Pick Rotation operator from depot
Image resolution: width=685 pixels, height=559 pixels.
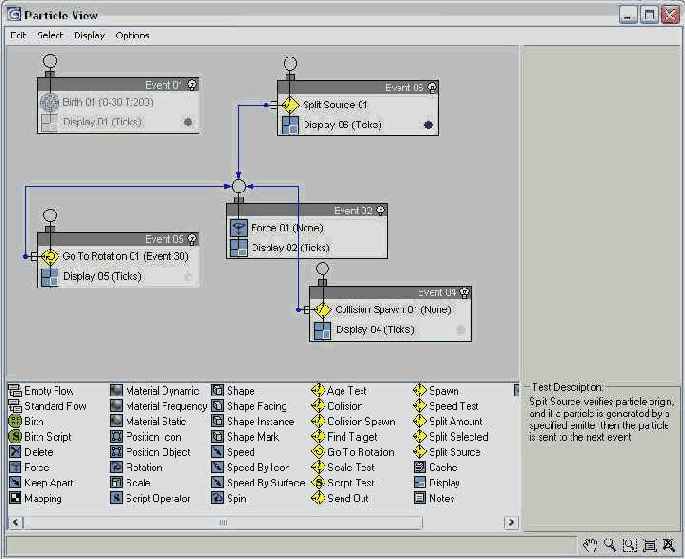click(136, 467)
